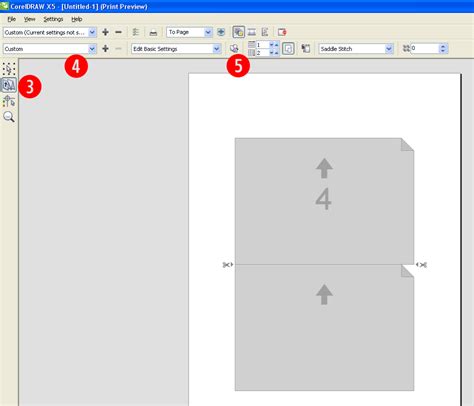Open the View menu

[x=30, y=19]
